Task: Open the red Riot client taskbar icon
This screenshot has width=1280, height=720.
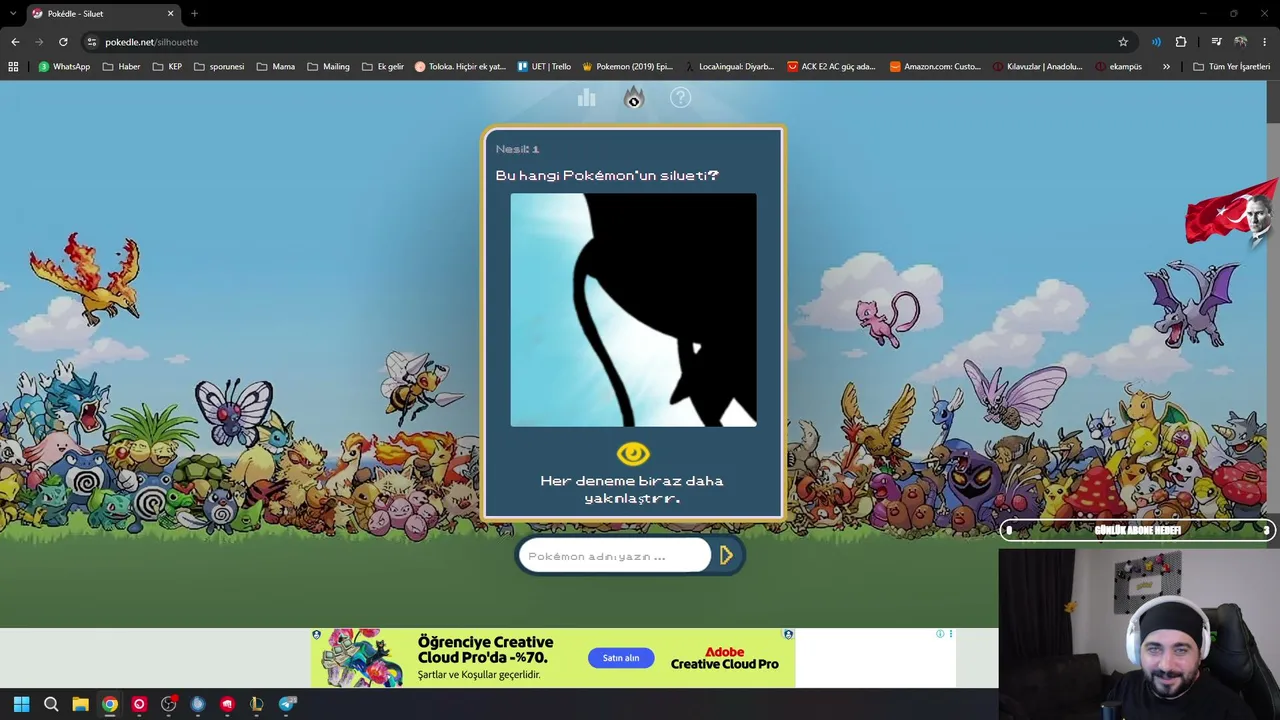Action: pos(227,704)
